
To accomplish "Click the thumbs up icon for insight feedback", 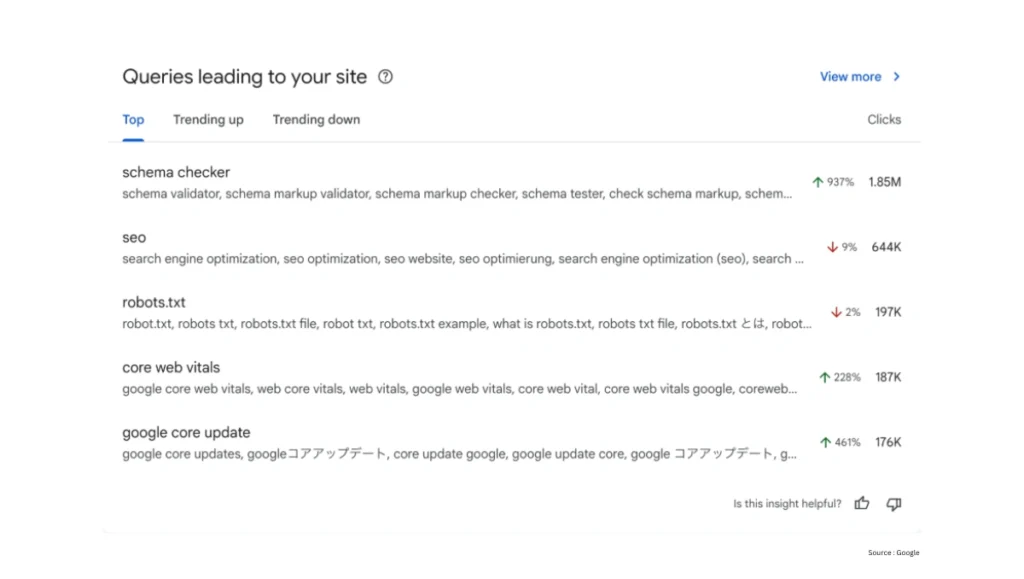I will (x=862, y=504).
